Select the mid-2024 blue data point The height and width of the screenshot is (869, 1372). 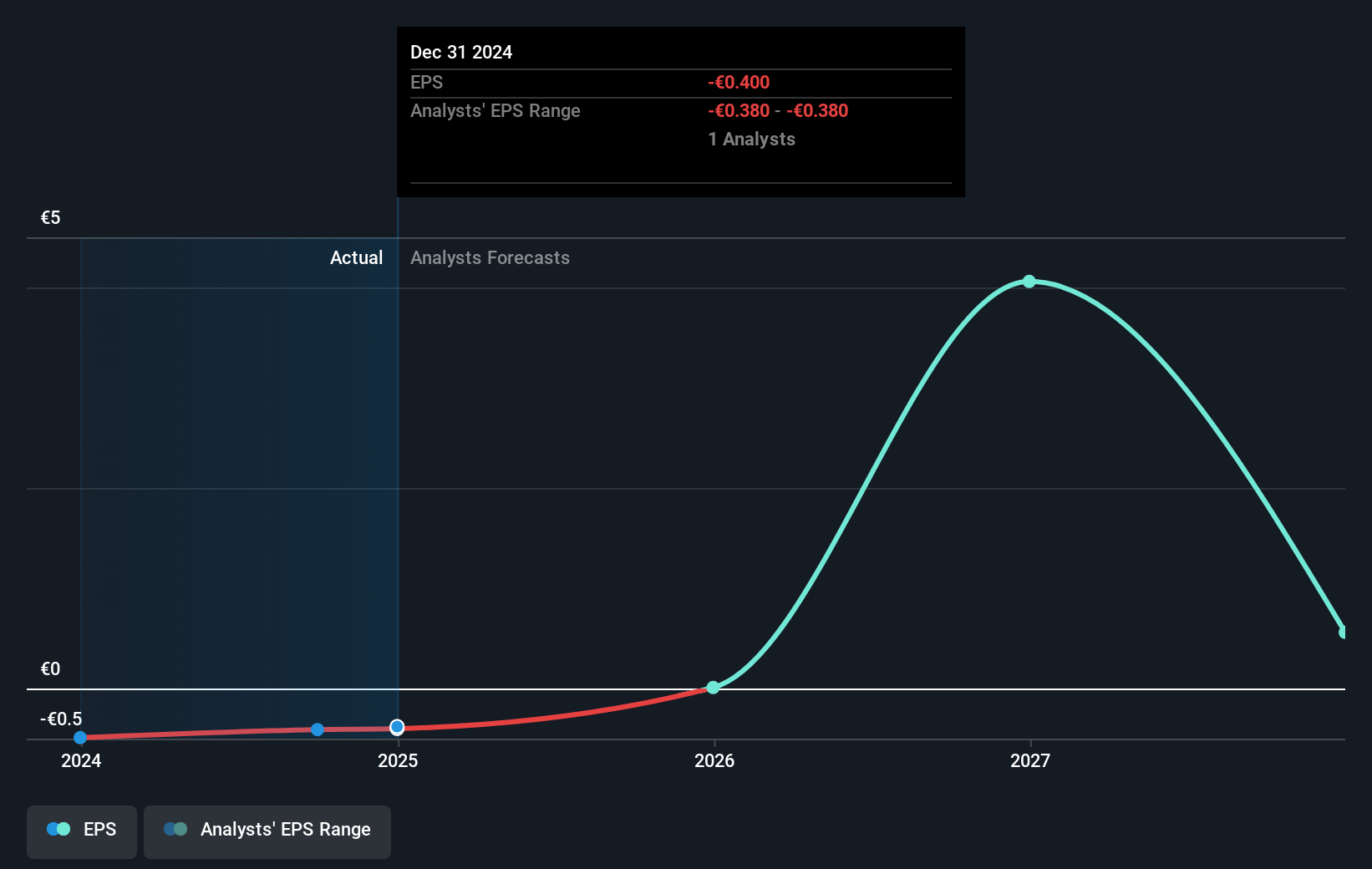[x=317, y=730]
